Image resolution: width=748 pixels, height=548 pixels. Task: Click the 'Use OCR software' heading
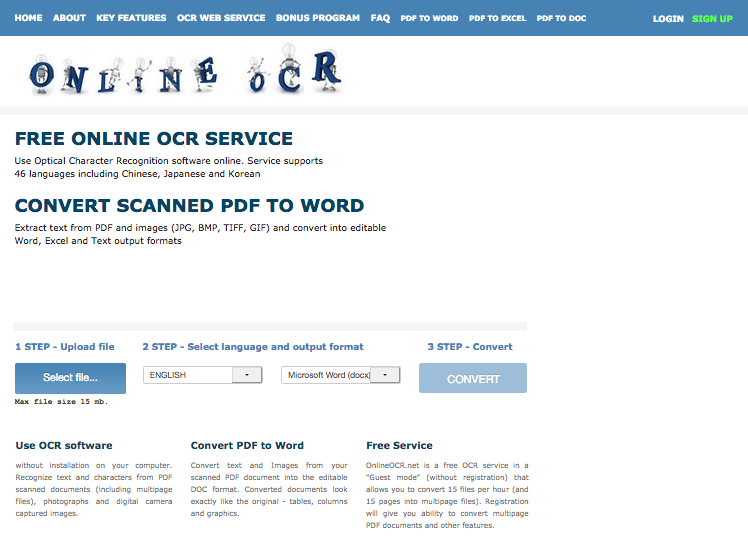point(64,445)
